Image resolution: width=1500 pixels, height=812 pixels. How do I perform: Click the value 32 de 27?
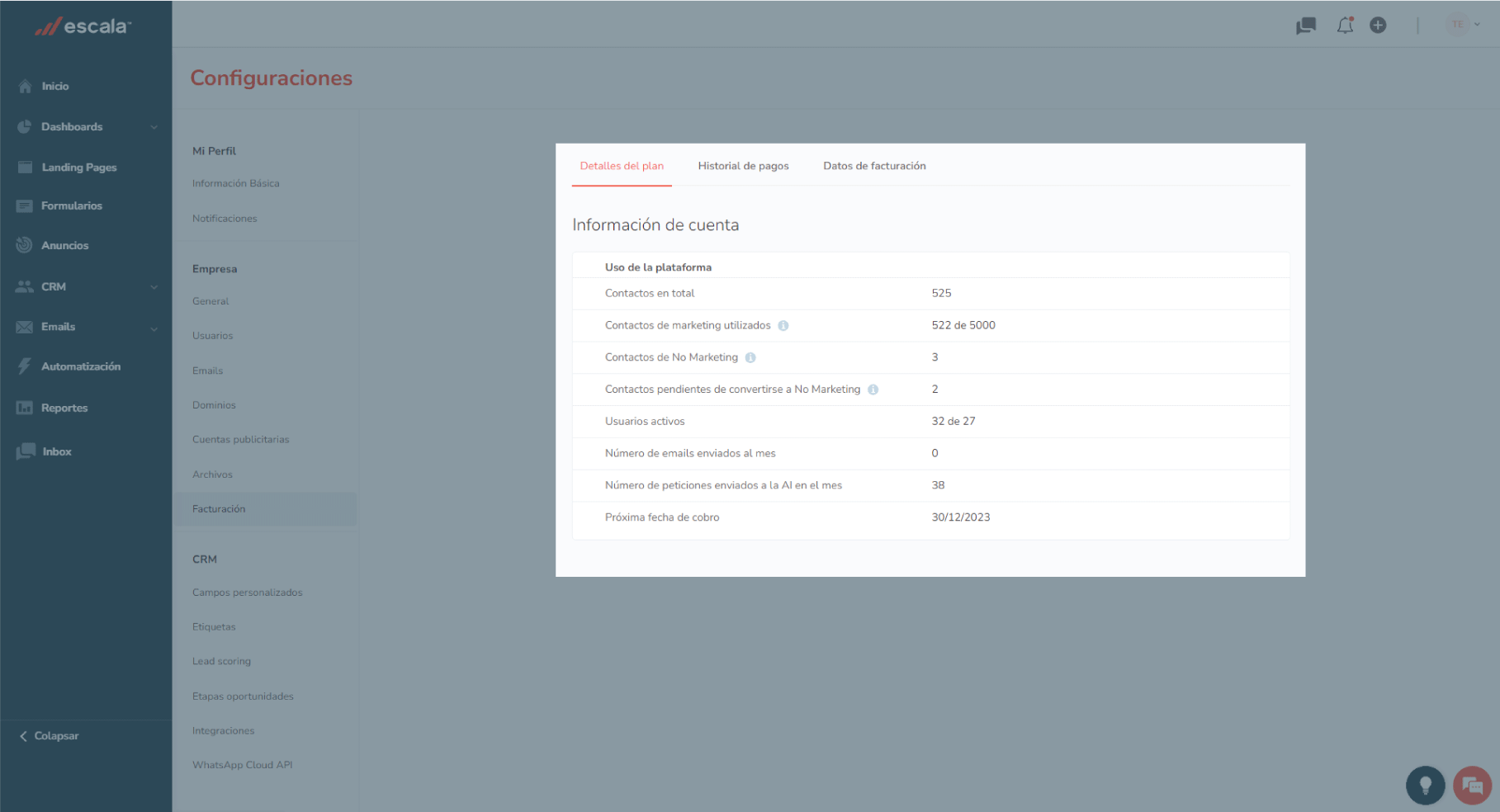coord(953,421)
